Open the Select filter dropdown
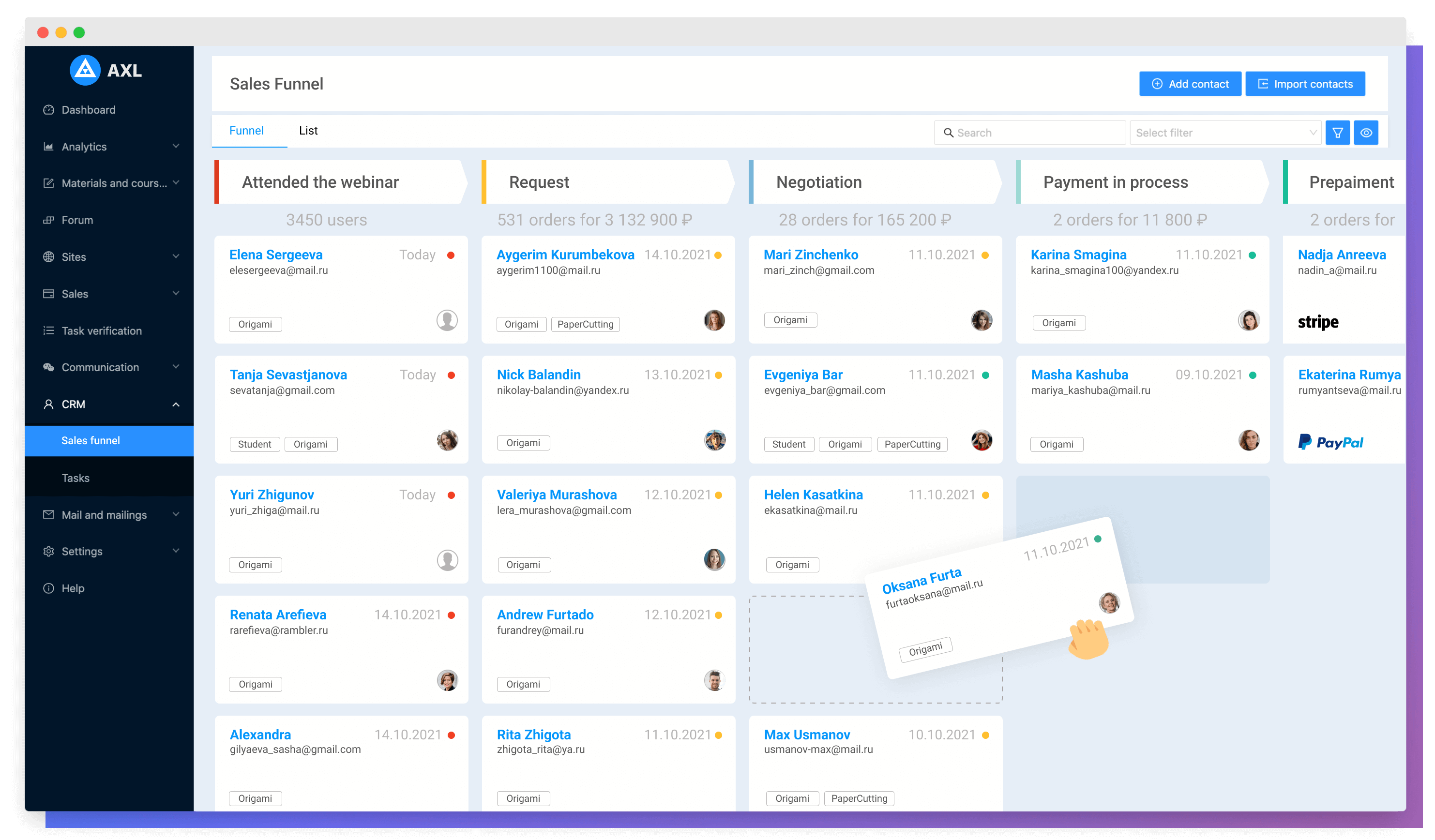Viewport: 1435px width, 840px height. coord(1226,133)
